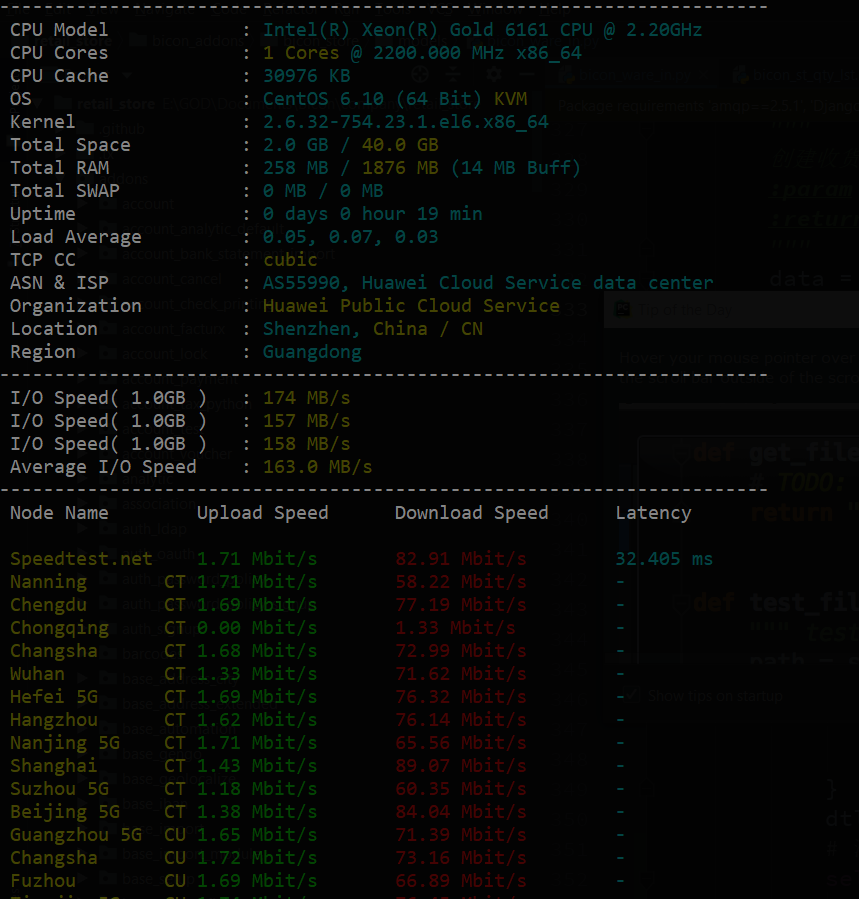Click the Node Name column header
859x899 pixels.
pyautogui.click(x=59, y=513)
